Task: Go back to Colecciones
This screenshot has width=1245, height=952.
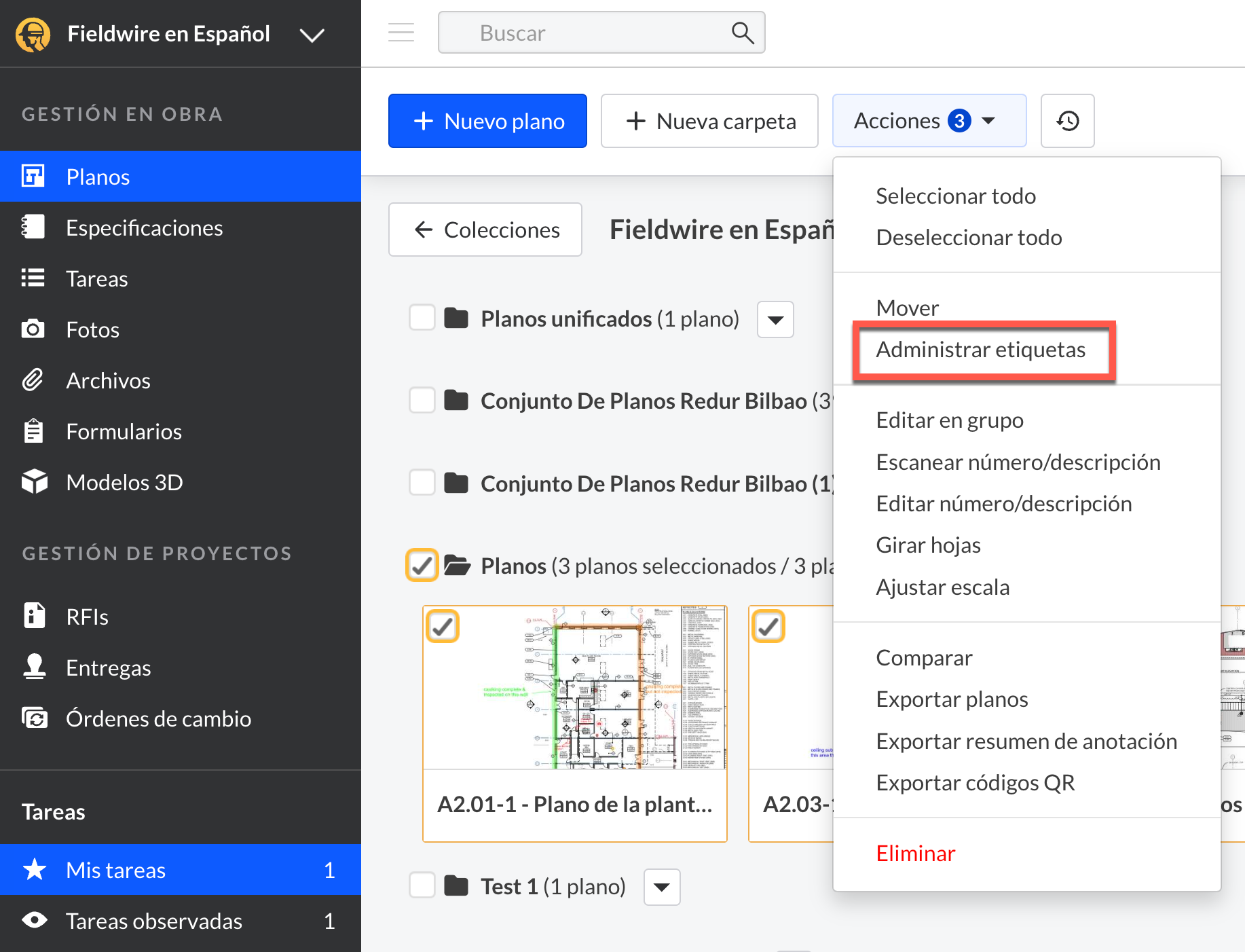Action: click(485, 230)
